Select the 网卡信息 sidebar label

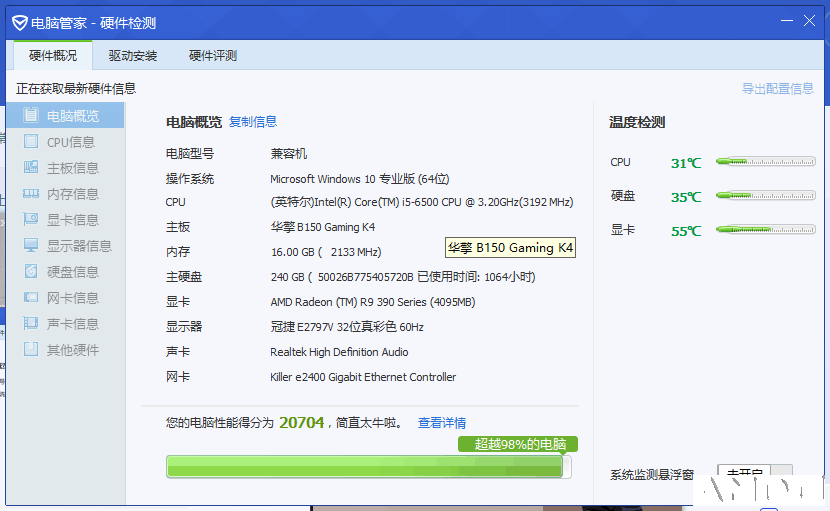click(73, 298)
